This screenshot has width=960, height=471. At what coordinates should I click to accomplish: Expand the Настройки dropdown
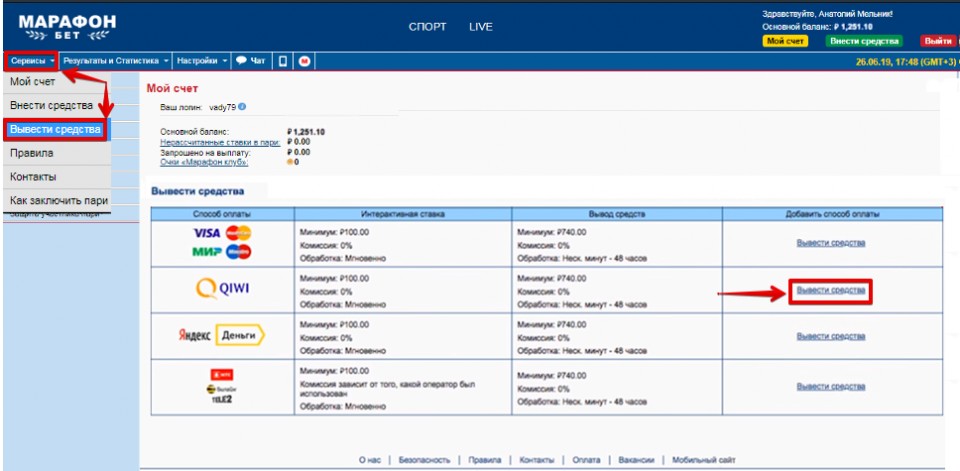201,61
